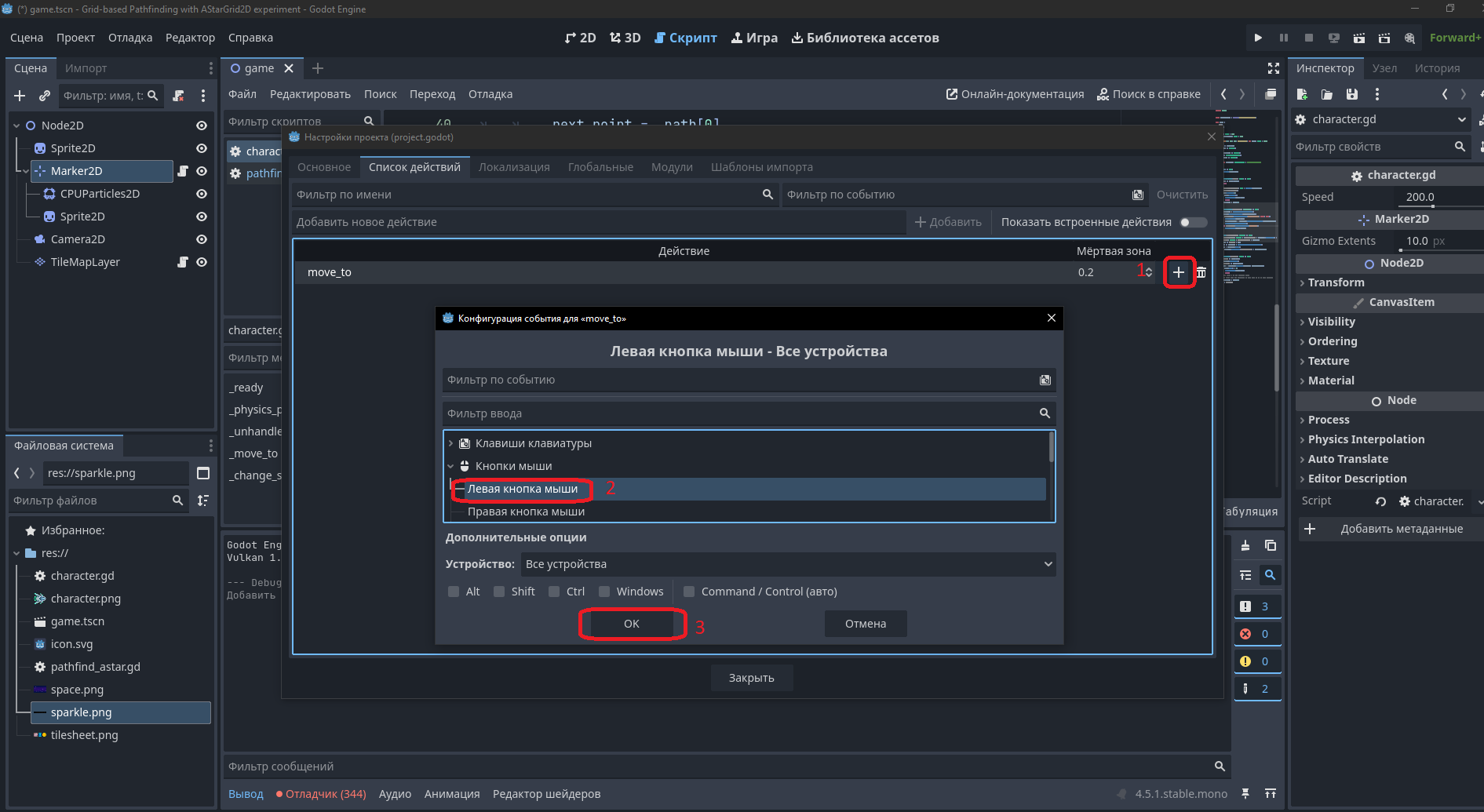The height and width of the screenshot is (812, 1484).
Task: Float script editor window icon
Action: (x=1271, y=94)
